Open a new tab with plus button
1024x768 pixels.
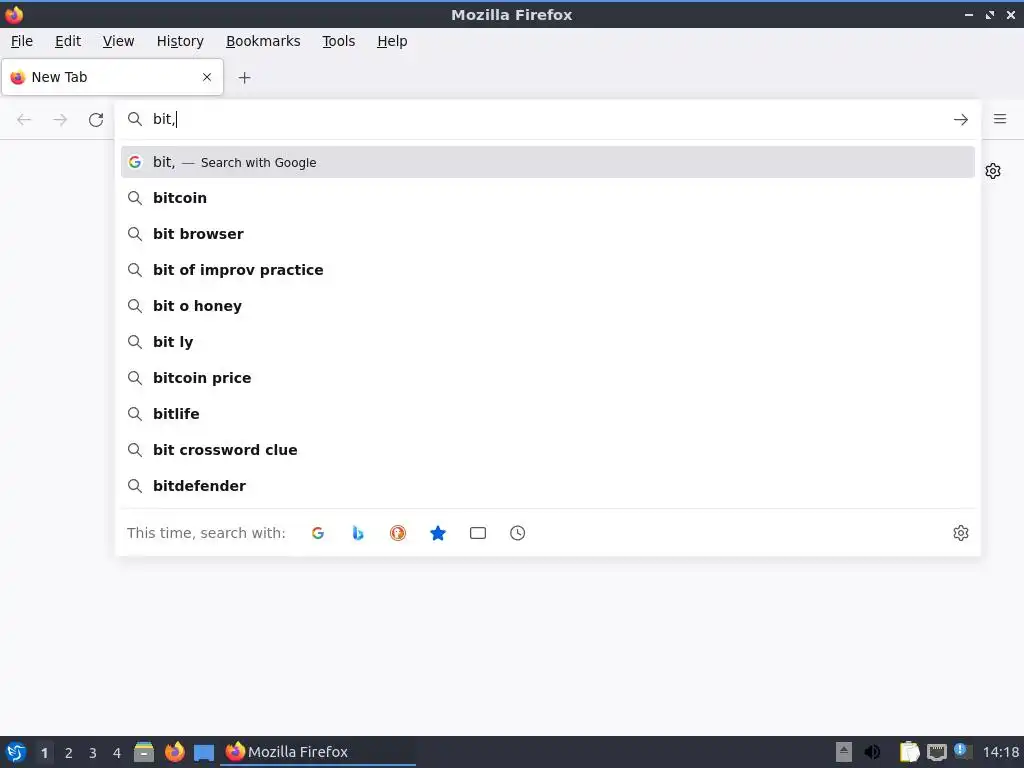click(244, 78)
